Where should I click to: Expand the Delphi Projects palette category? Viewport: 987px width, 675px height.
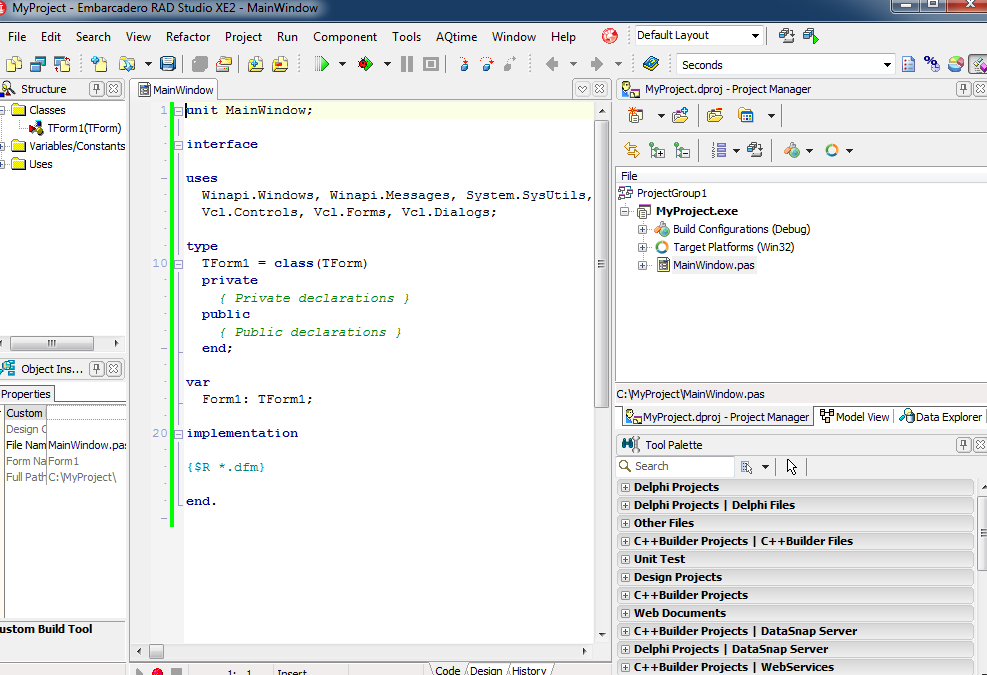[626, 487]
